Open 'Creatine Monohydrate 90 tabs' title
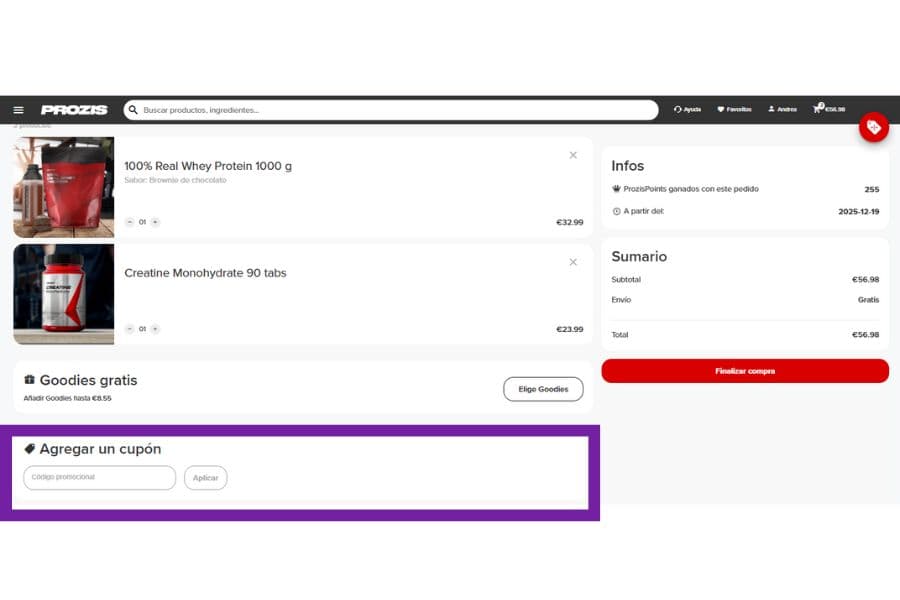Image resolution: width=900 pixels, height=600 pixels. (x=205, y=273)
